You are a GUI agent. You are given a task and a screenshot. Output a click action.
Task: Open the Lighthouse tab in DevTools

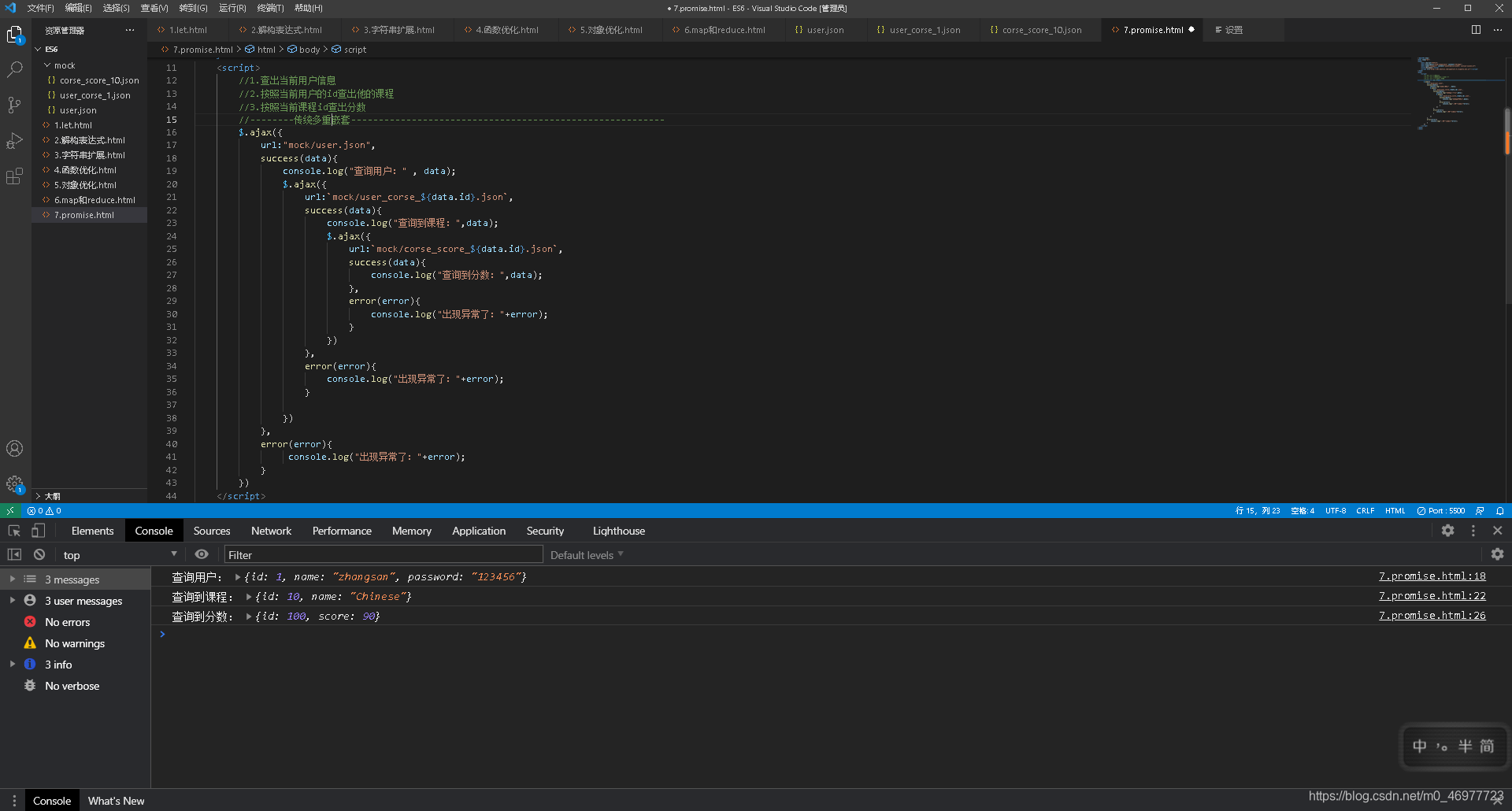(619, 531)
